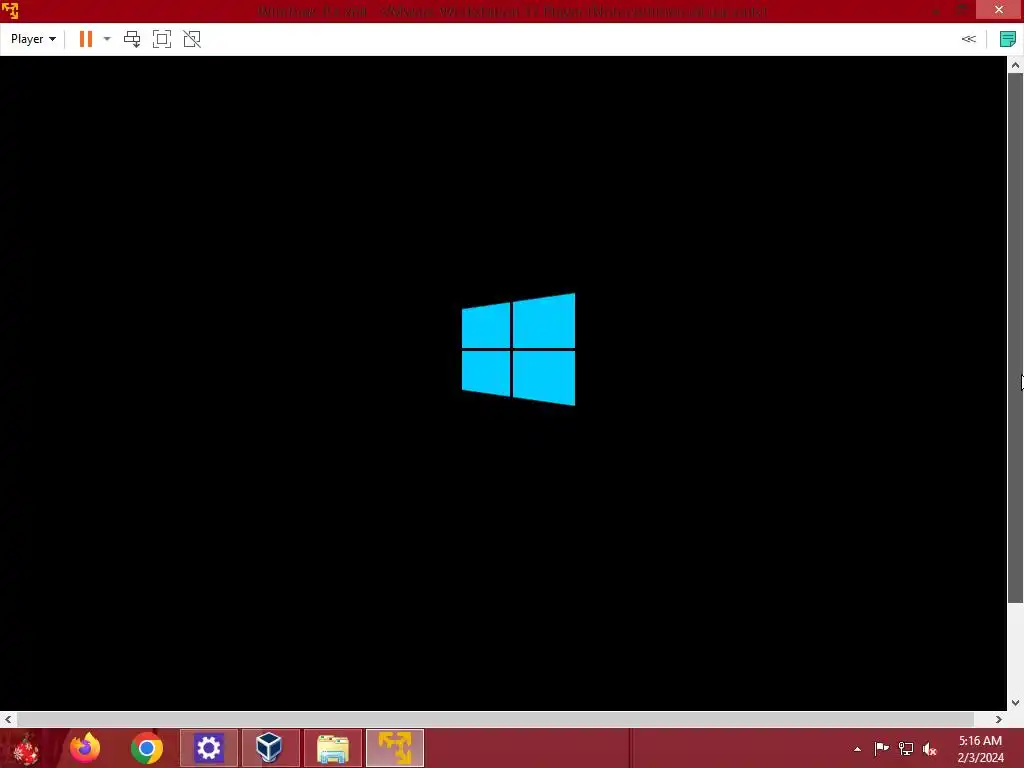Screen dimensions: 1024x768
Task: Collapse toolbar device icons with double chevron
Action: coord(968,39)
